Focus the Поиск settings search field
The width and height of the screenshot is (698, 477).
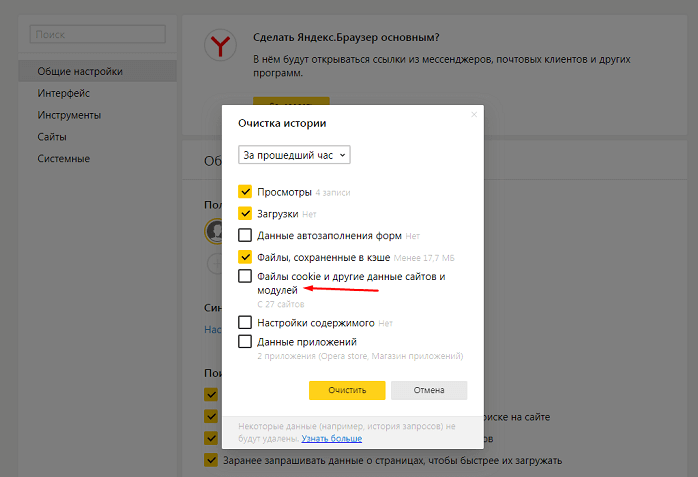pos(97,34)
